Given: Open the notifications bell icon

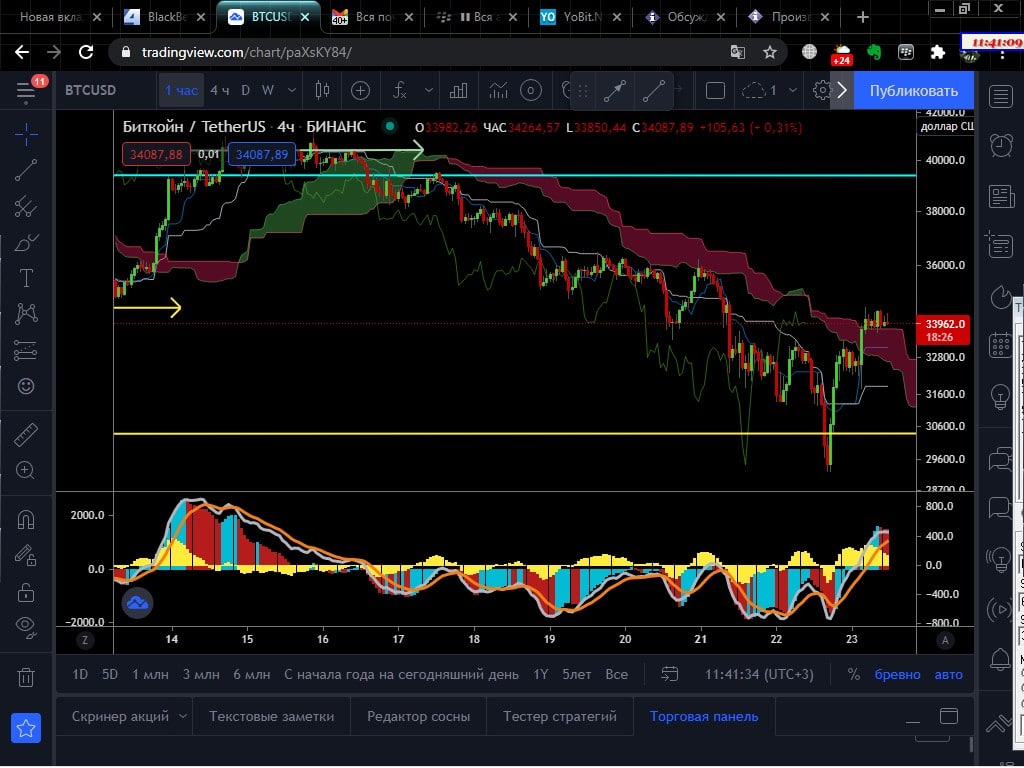Looking at the screenshot, I should [1000, 660].
